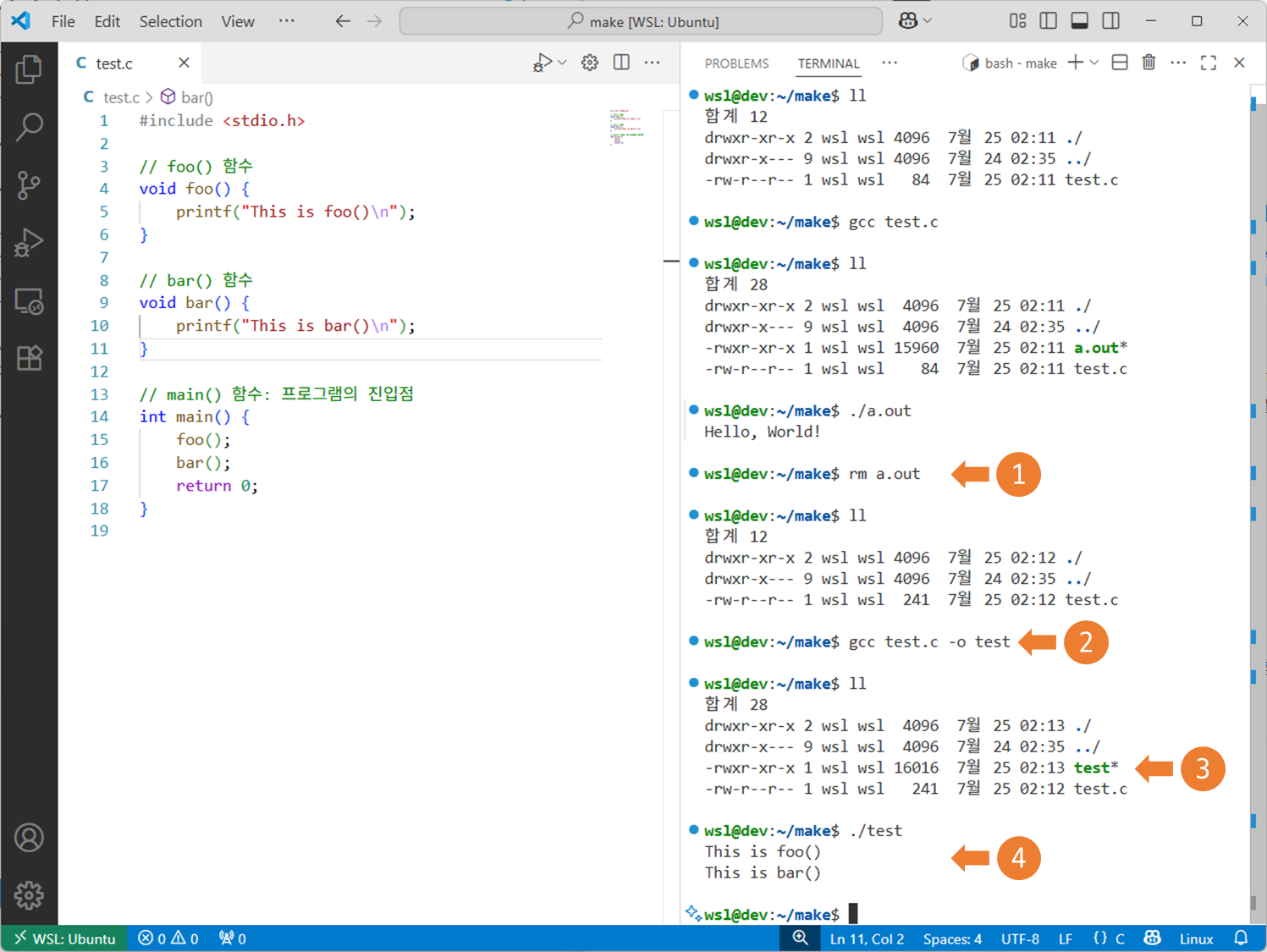1267x952 pixels.
Task: Select the bash - make terminal label
Action: coord(1010,63)
